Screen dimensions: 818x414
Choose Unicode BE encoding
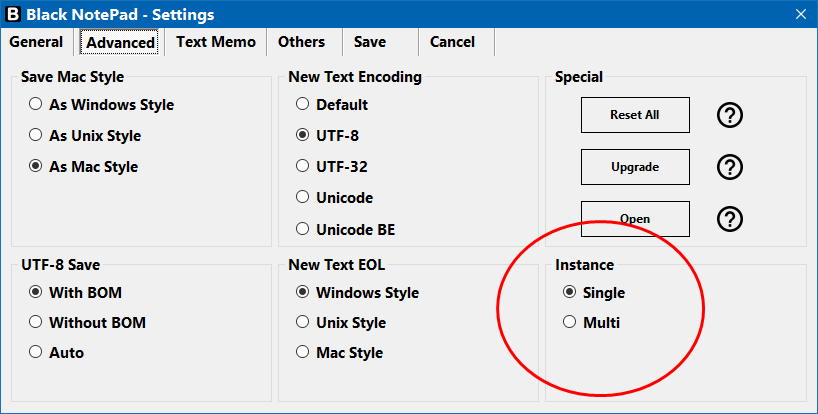click(346, 229)
